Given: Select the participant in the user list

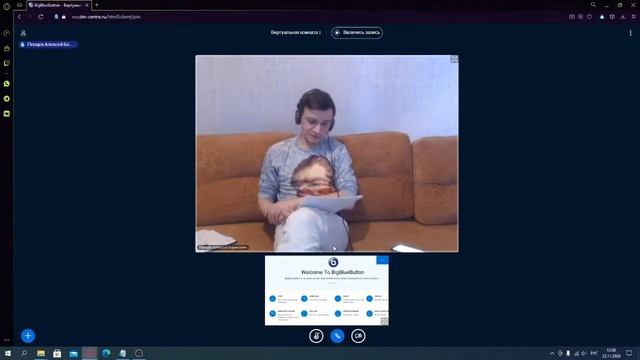Looking at the screenshot, I should pyautogui.click(x=48, y=44).
